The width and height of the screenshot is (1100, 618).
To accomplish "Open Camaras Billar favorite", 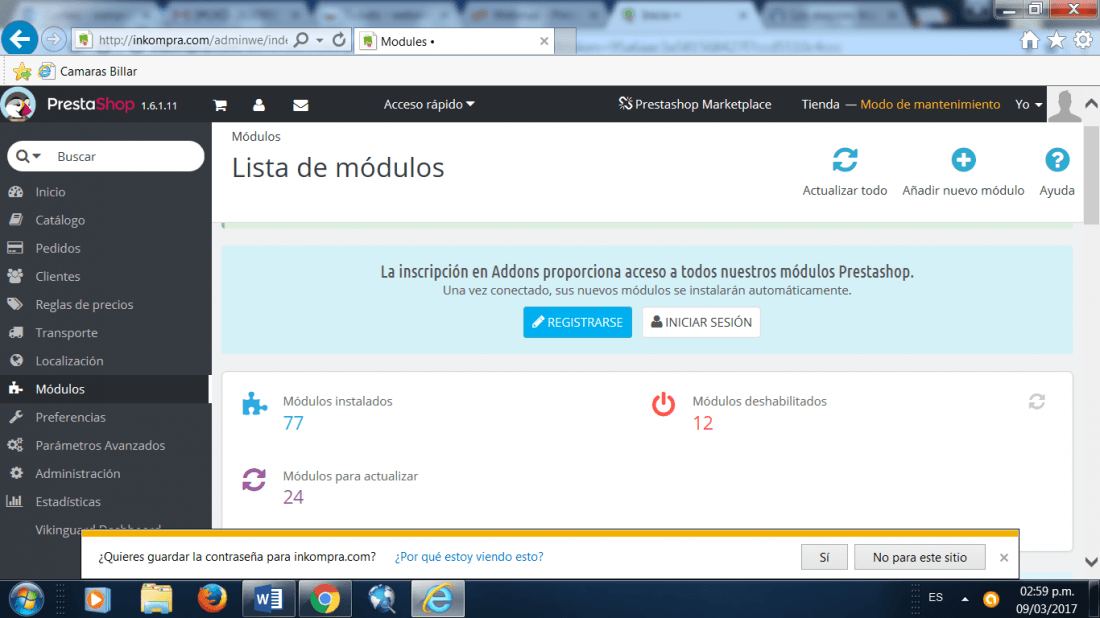I will point(88,71).
